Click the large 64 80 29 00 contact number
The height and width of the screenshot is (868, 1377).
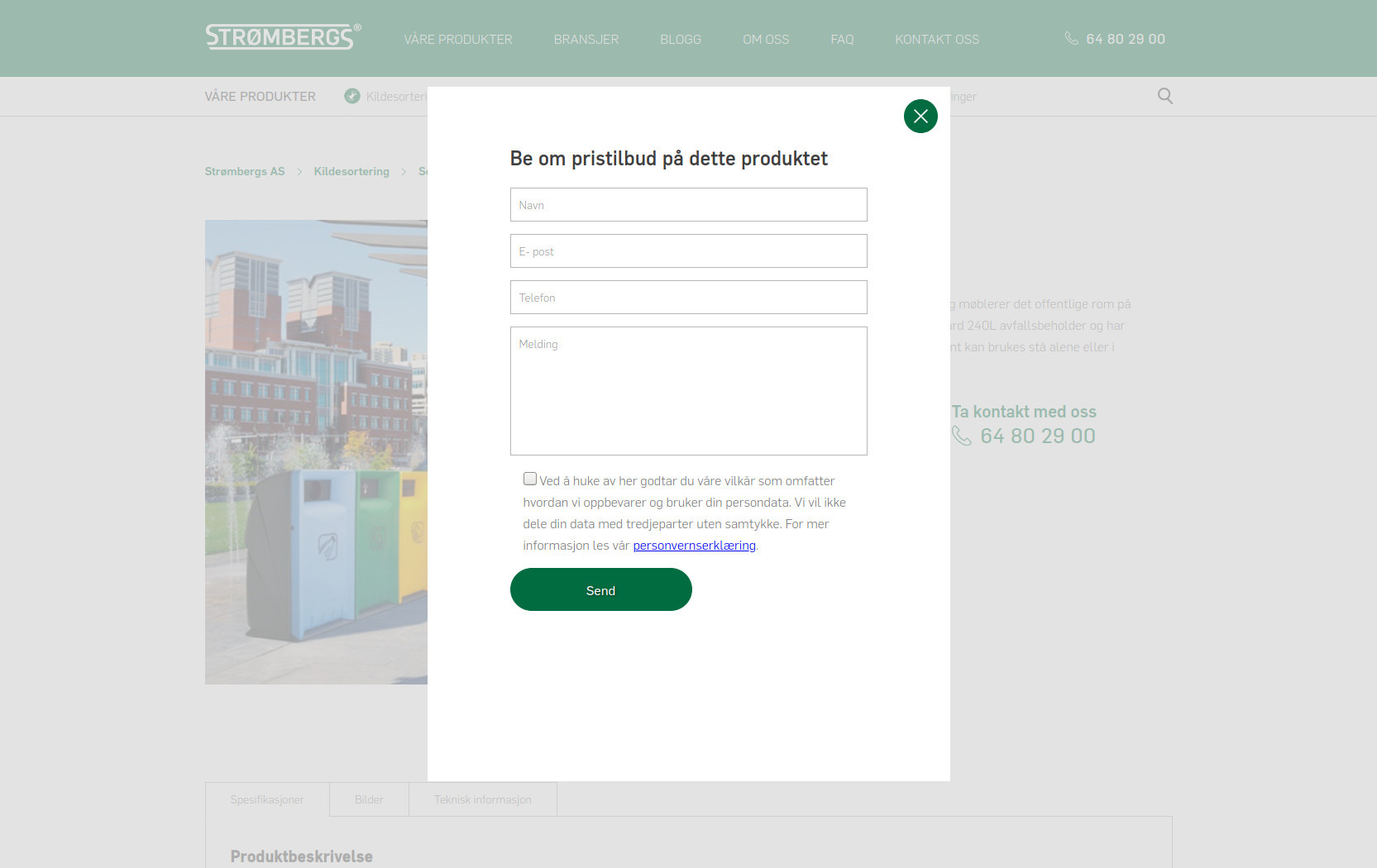[1038, 436]
